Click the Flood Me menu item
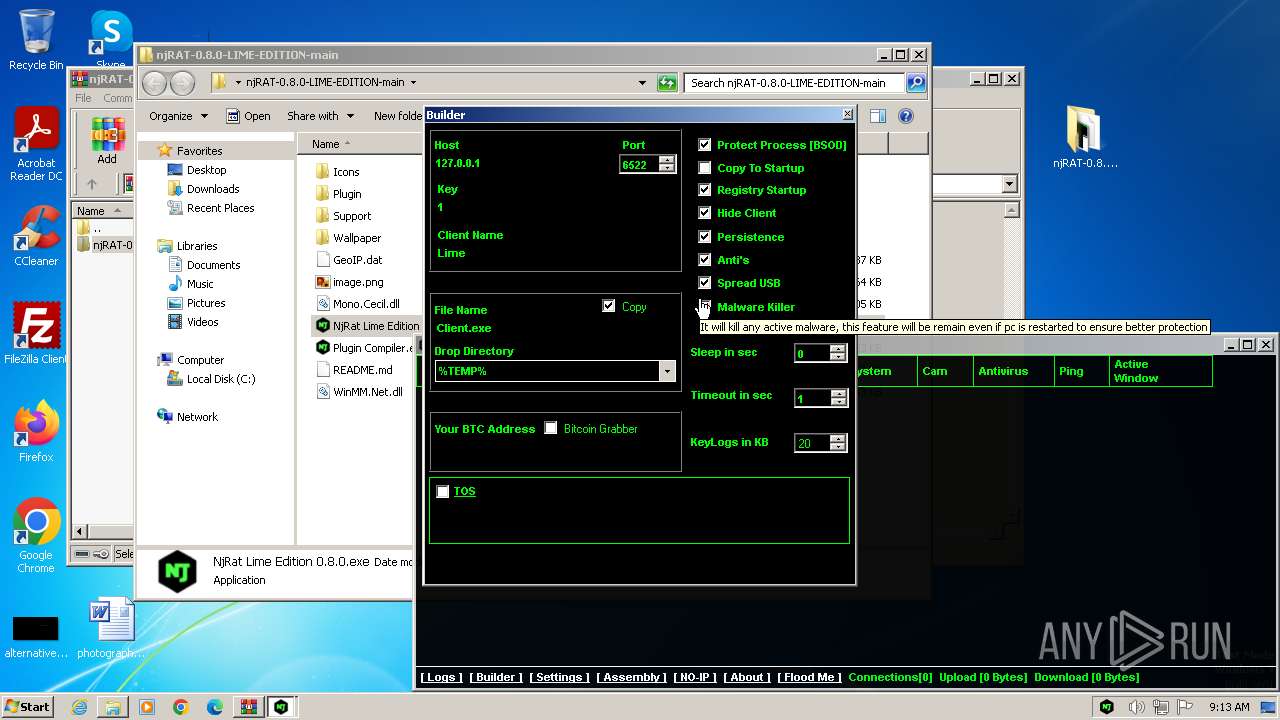This screenshot has height=720, width=1280. (809, 677)
